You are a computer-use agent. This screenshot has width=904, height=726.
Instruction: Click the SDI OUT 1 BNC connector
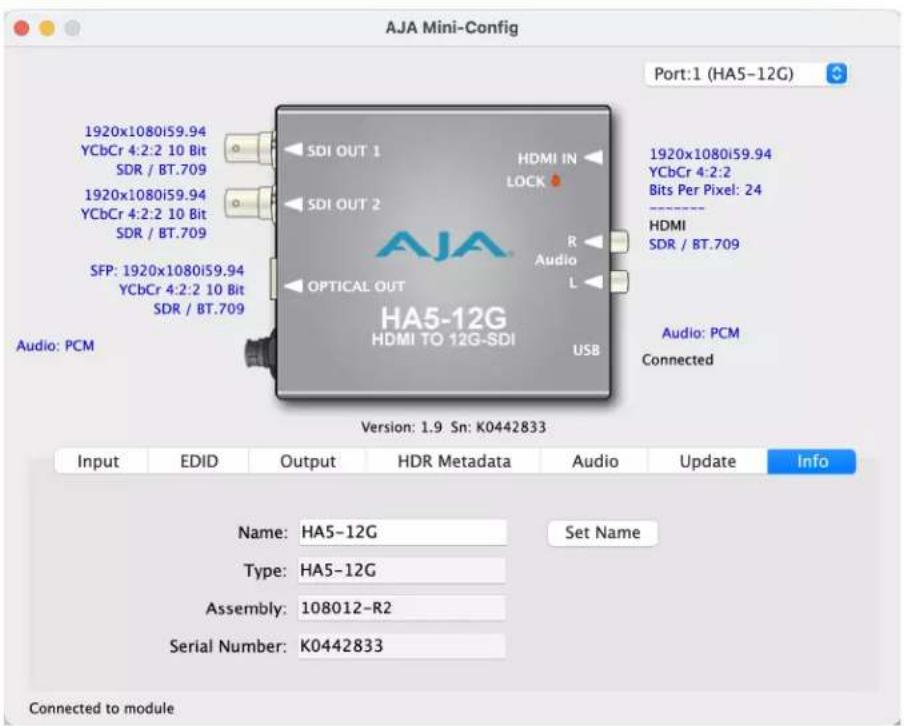pos(250,149)
